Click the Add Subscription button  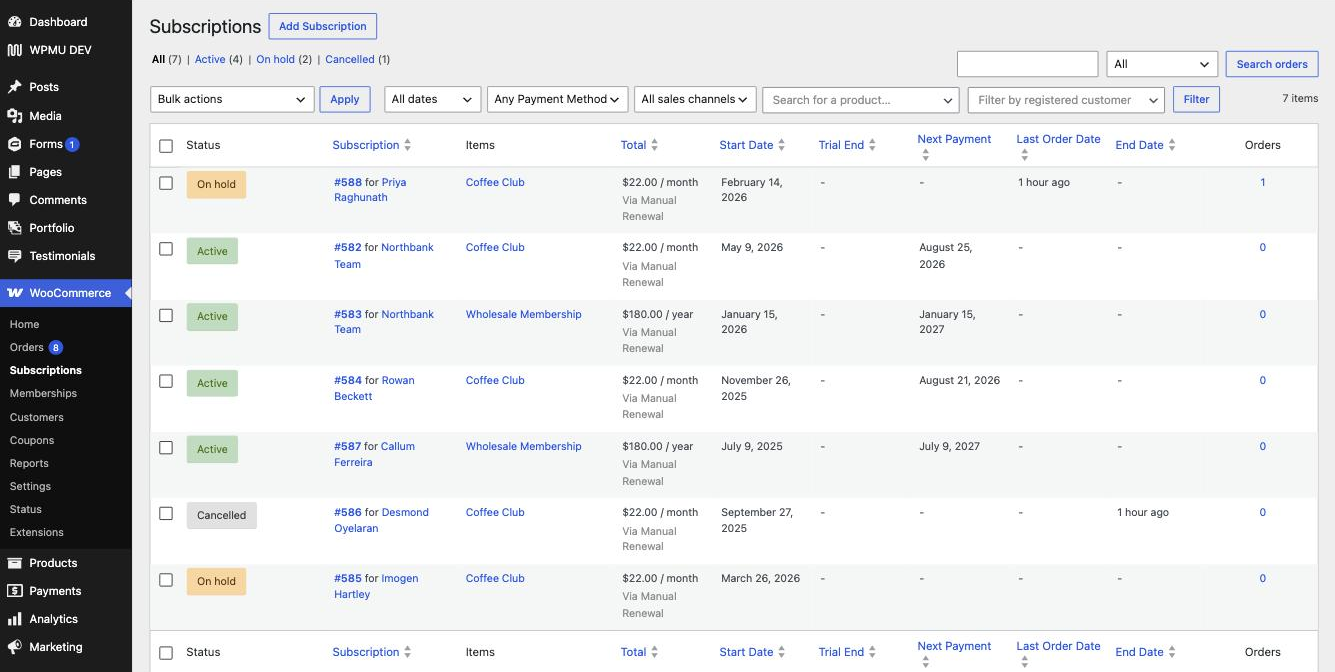tap(323, 26)
